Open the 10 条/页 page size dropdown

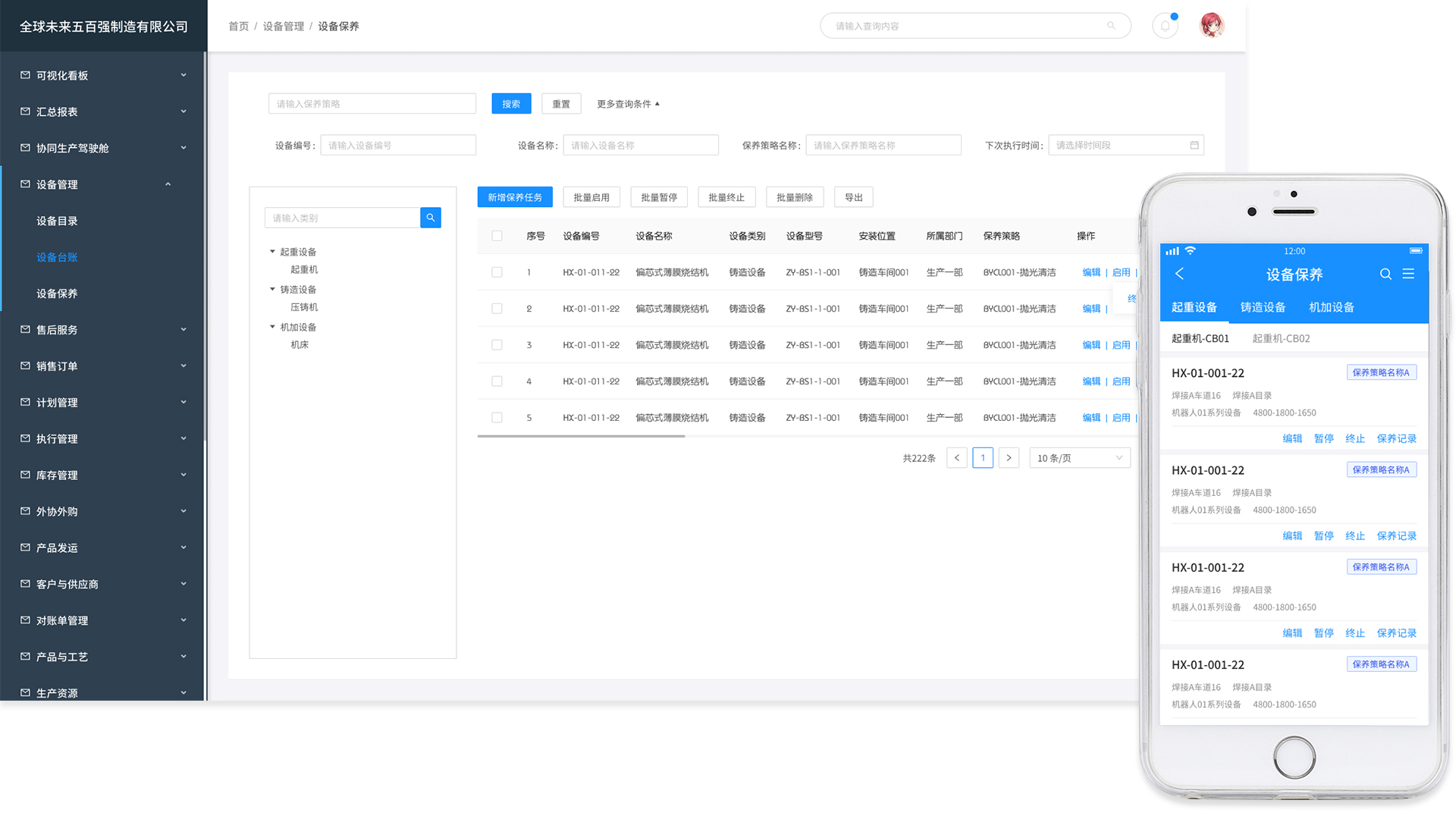point(1079,458)
